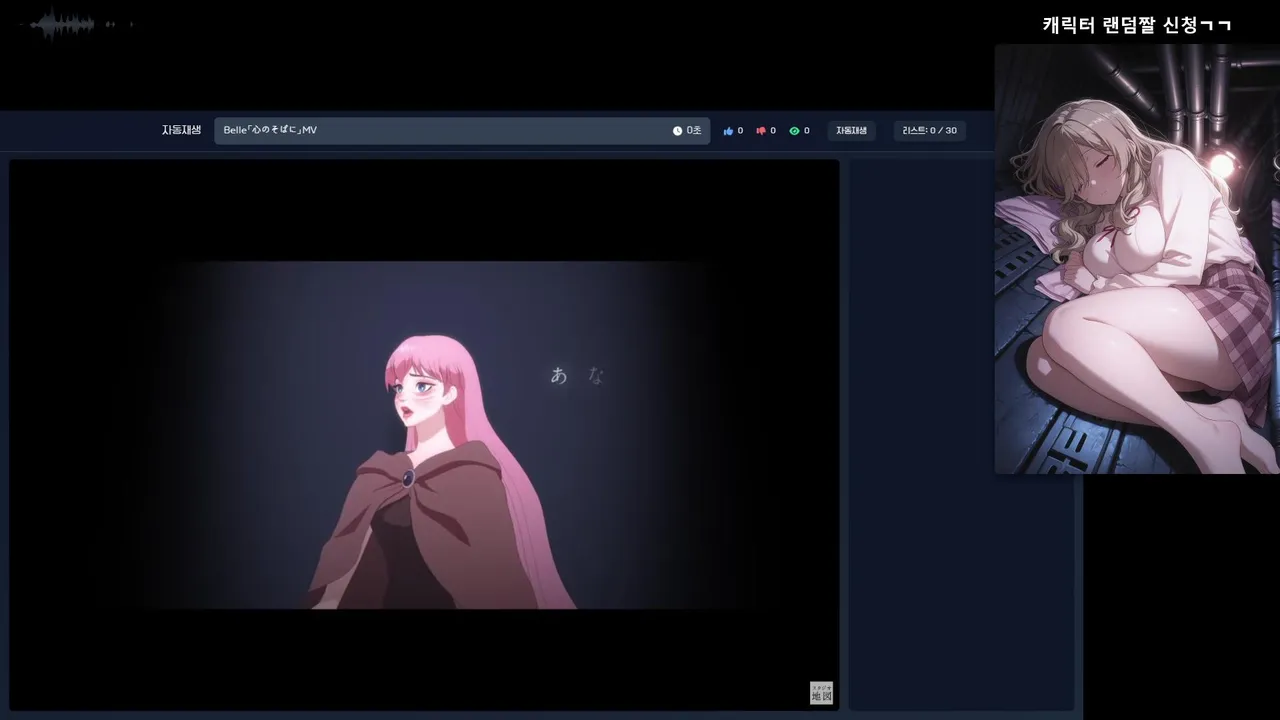
Task: Click the 地図 stamp logo in the video corner
Action: coord(821,693)
